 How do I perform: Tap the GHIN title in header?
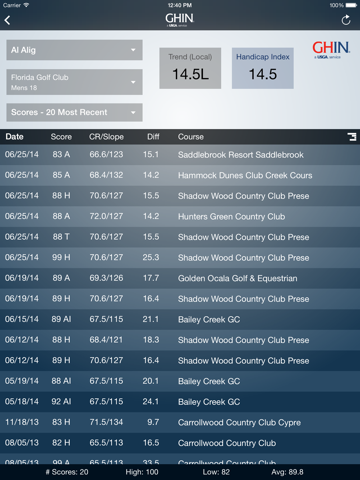(180, 19)
